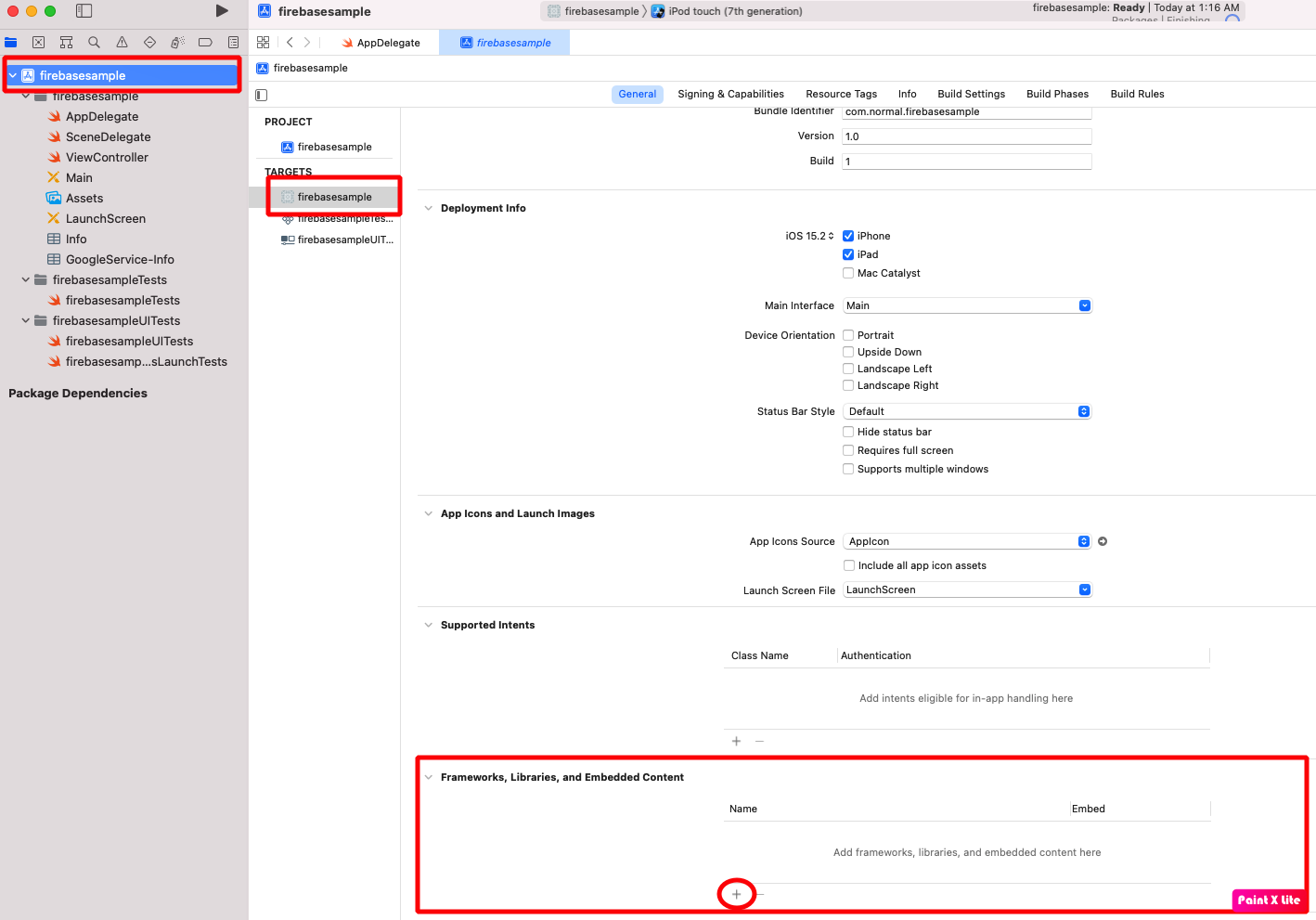Toggle the navigator sidebar panel icon
Screen dimensions: 1316x920
click(84, 11)
